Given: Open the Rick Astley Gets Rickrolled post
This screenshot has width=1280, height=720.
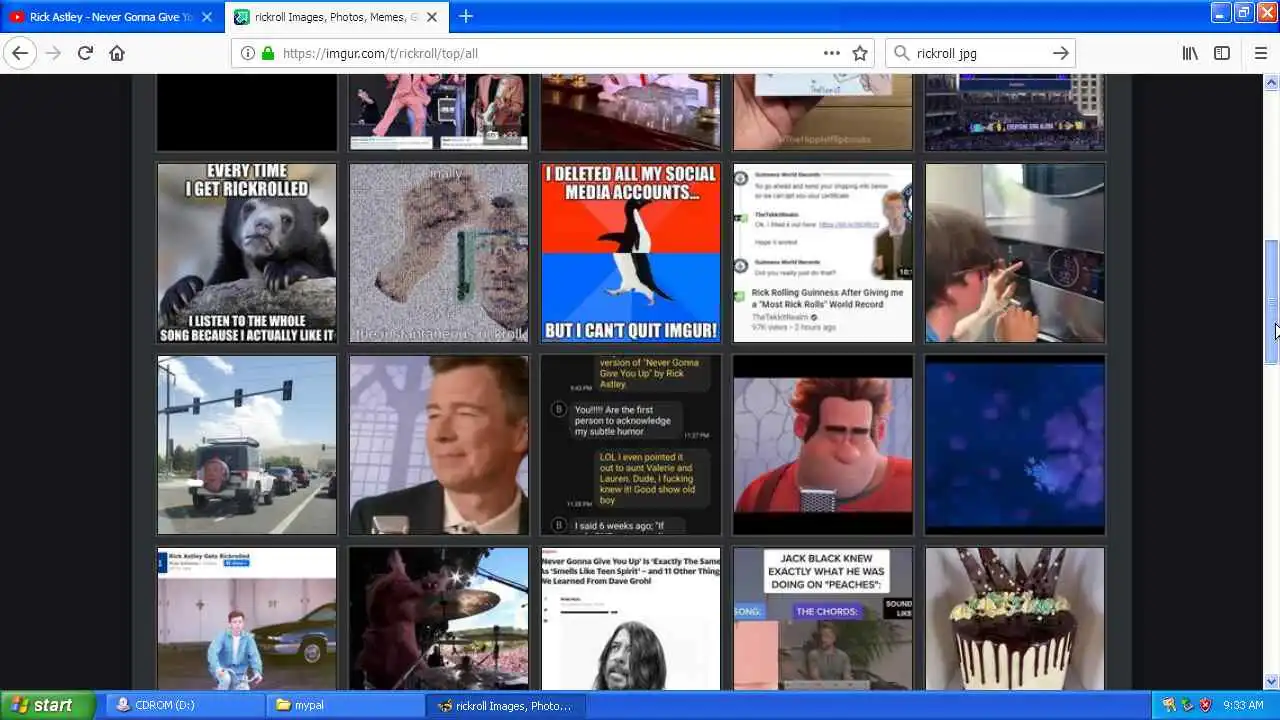Looking at the screenshot, I should click(x=247, y=618).
